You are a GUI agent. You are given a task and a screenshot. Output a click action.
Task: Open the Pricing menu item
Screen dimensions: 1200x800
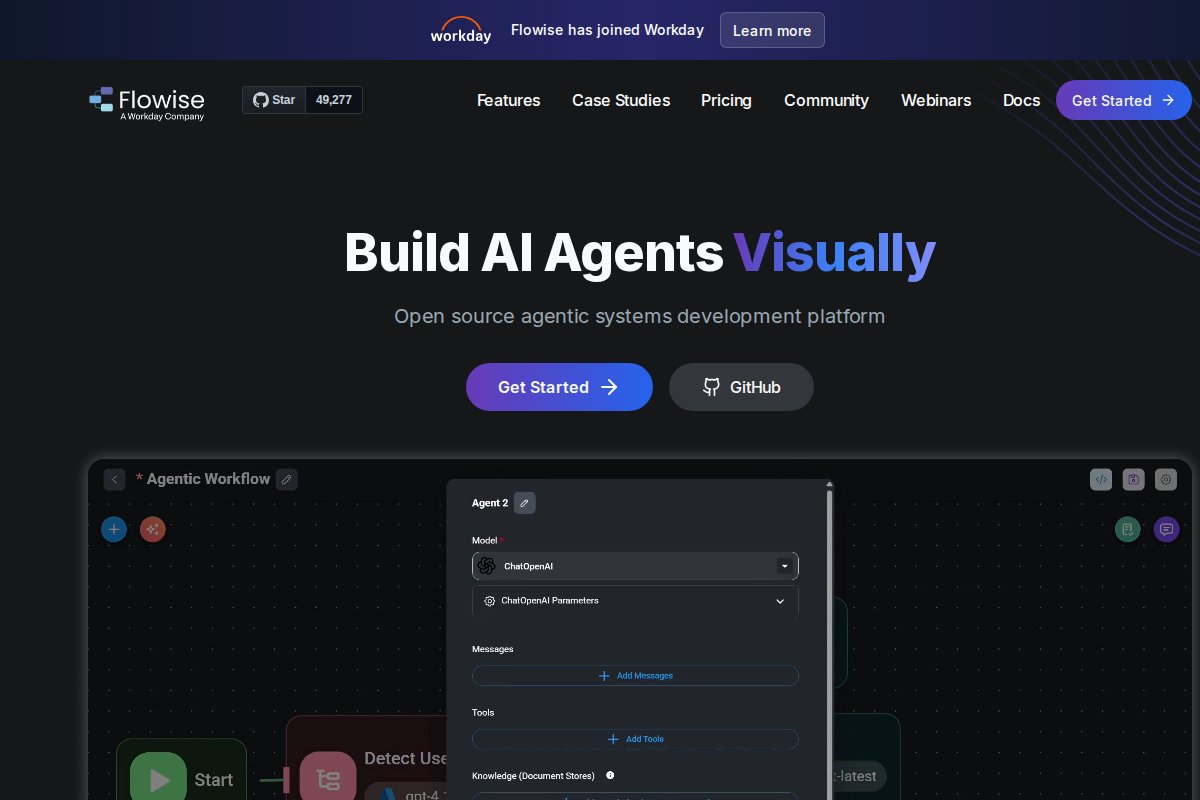726,100
